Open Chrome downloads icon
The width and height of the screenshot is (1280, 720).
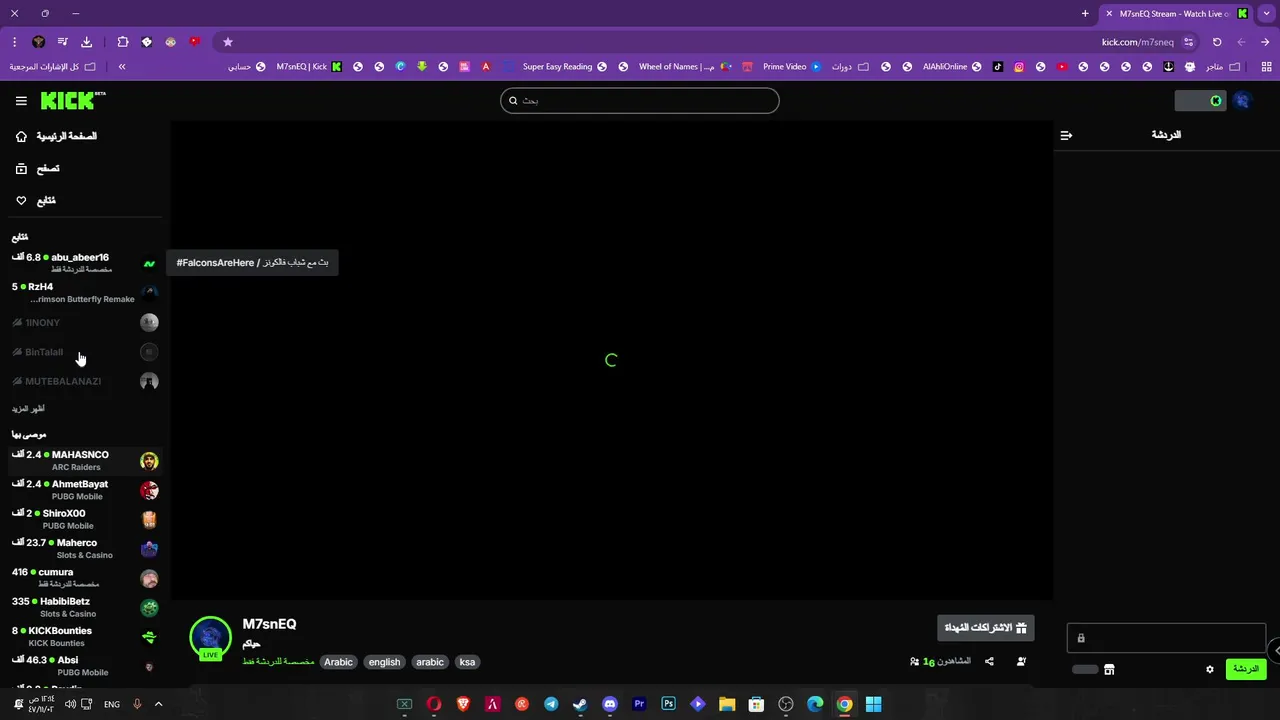tap(86, 42)
